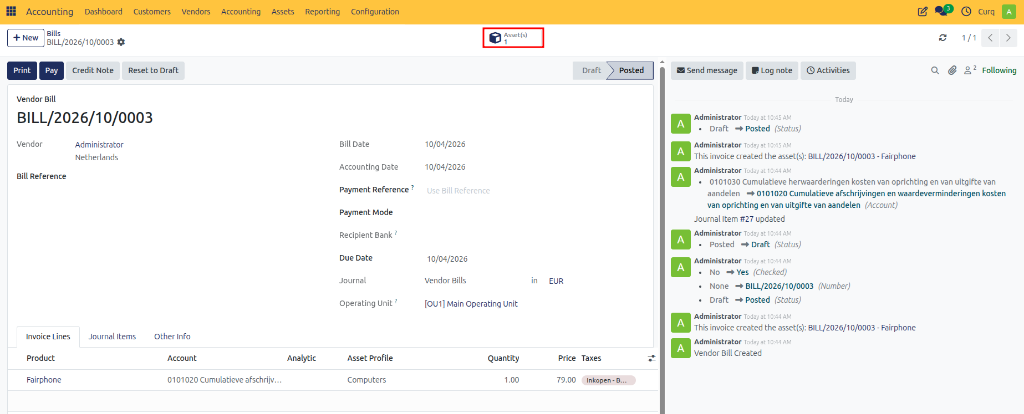Image resolution: width=1024 pixels, height=414 pixels.
Task: Sort by Quantity column header
Action: (504, 358)
